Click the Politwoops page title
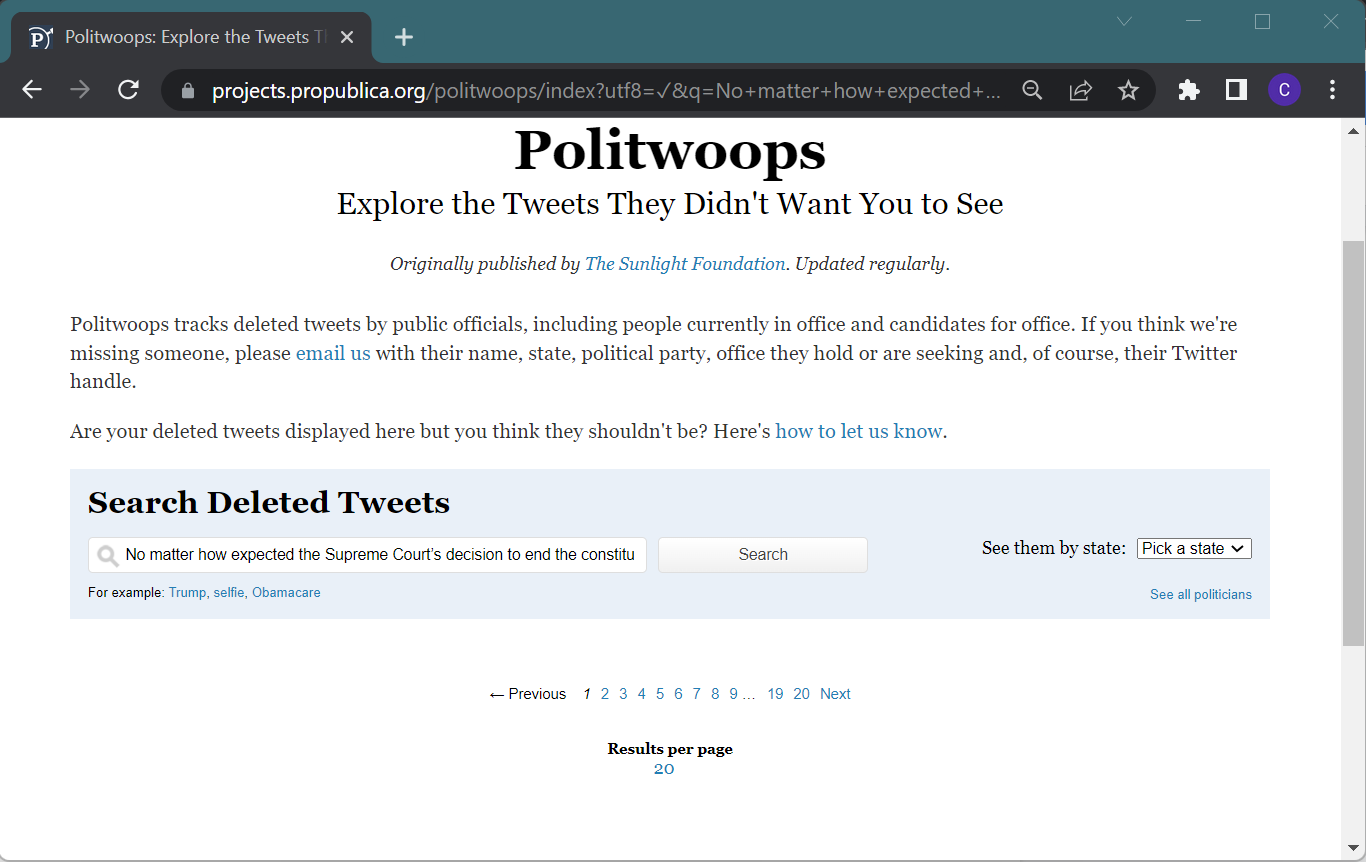Image resolution: width=1366 pixels, height=862 pixels. tap(670, 150)
